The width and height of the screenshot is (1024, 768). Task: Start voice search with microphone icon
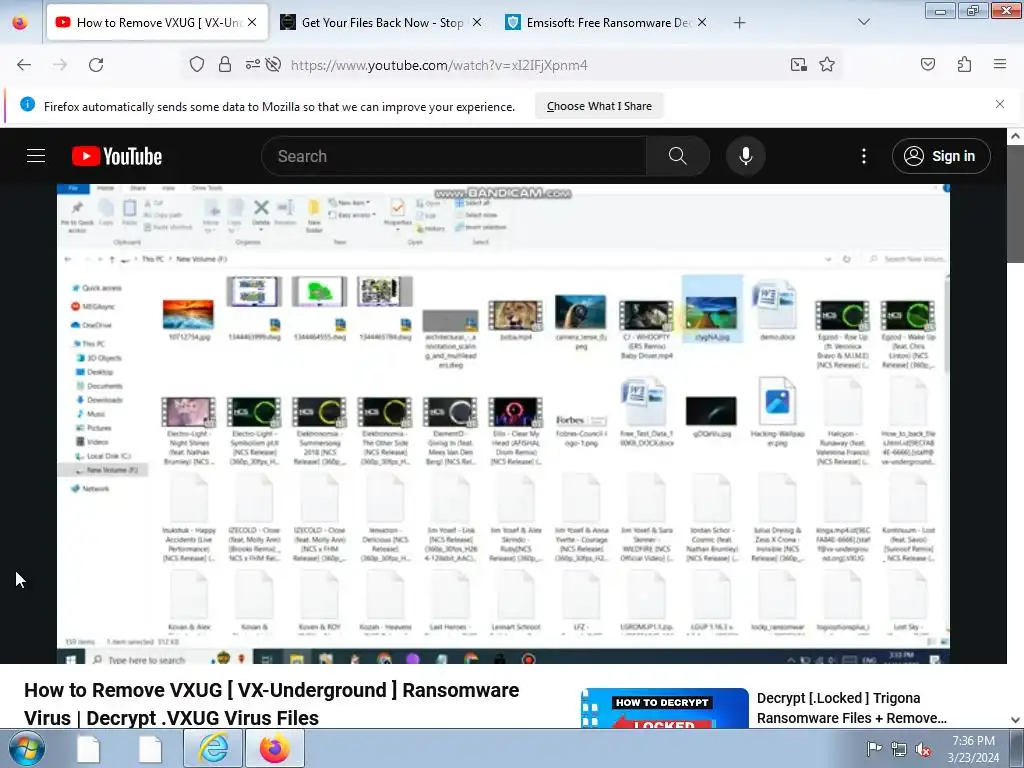746,156
